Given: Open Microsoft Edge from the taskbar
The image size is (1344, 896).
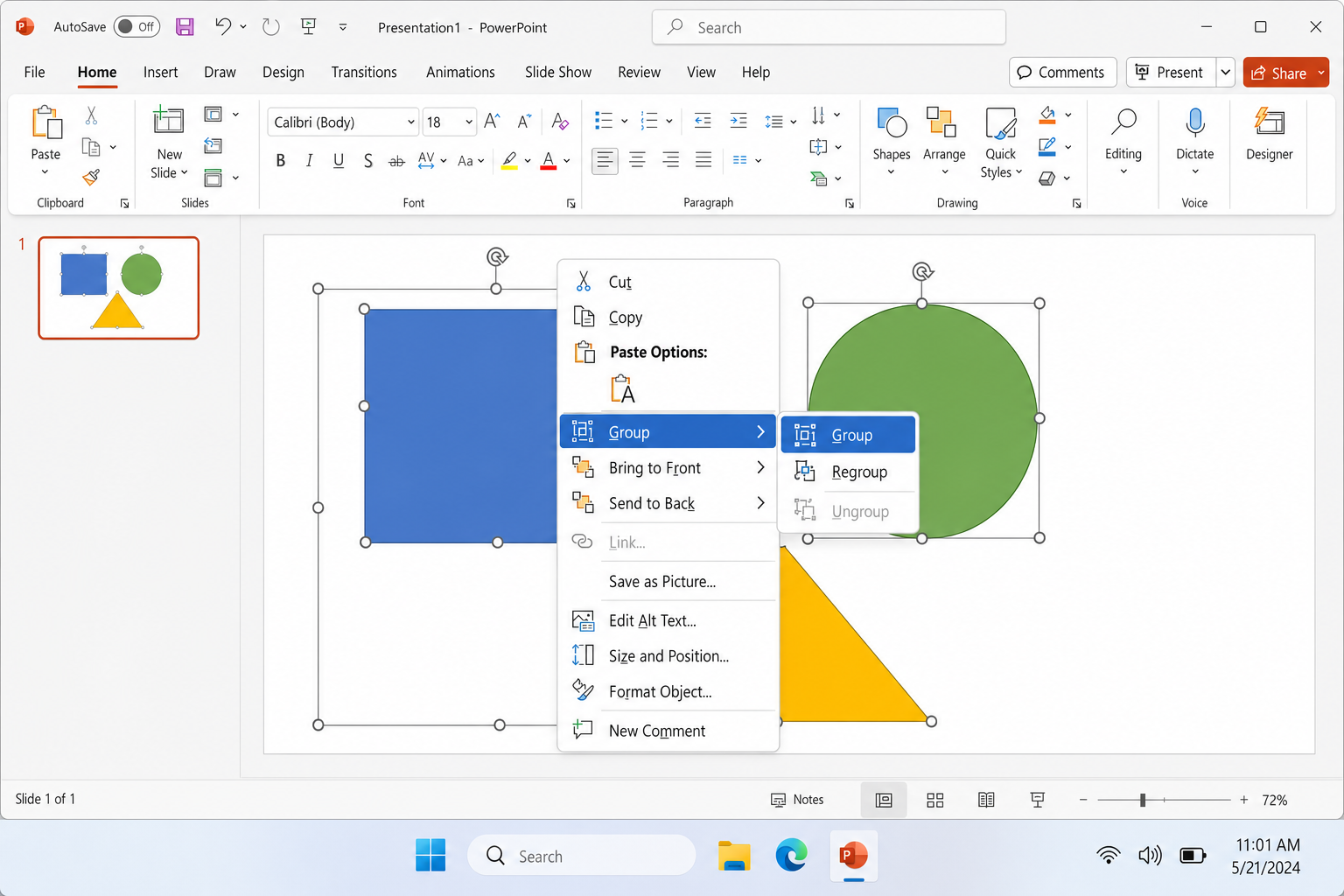Looking at the screenshot, I should click(x=792, y=856).
